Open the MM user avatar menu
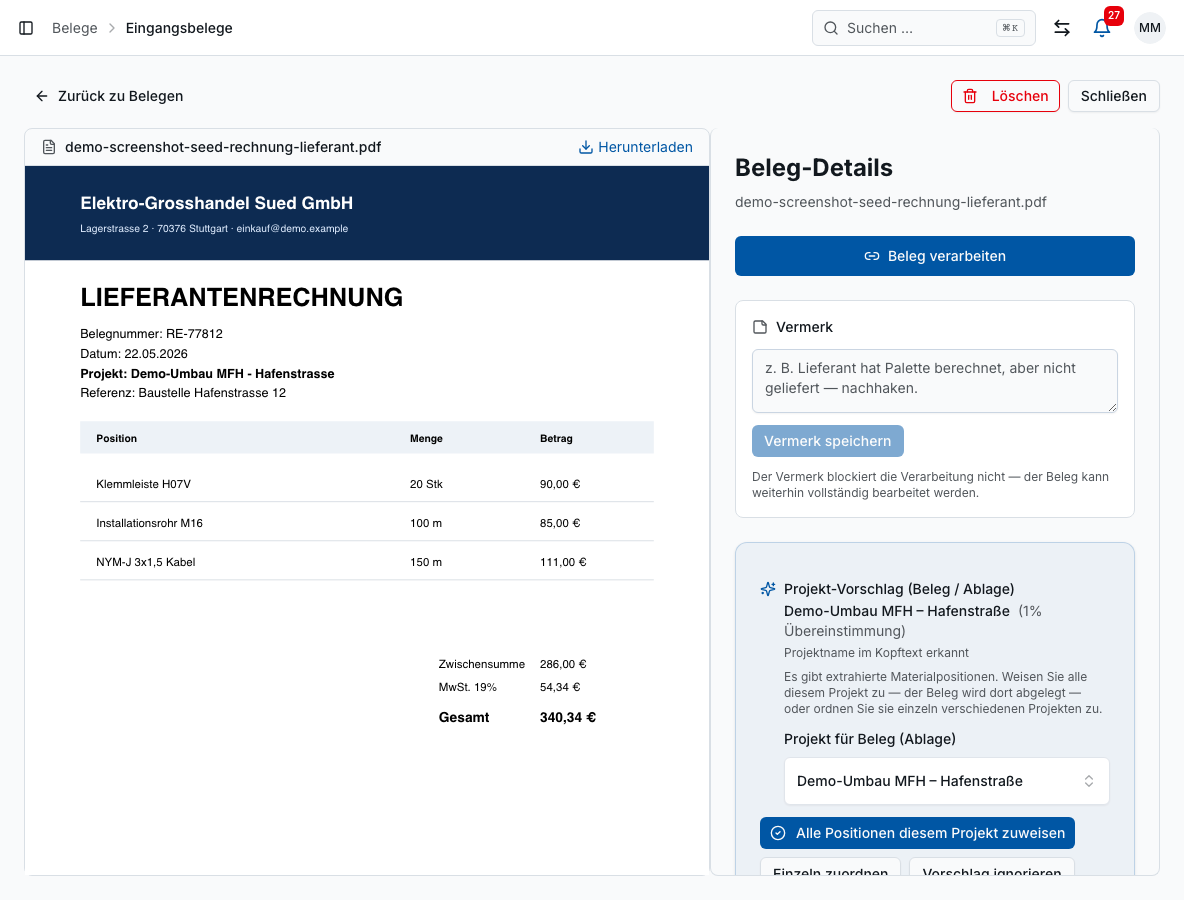Viewport: 1184px width, 900px height. 1149,28
